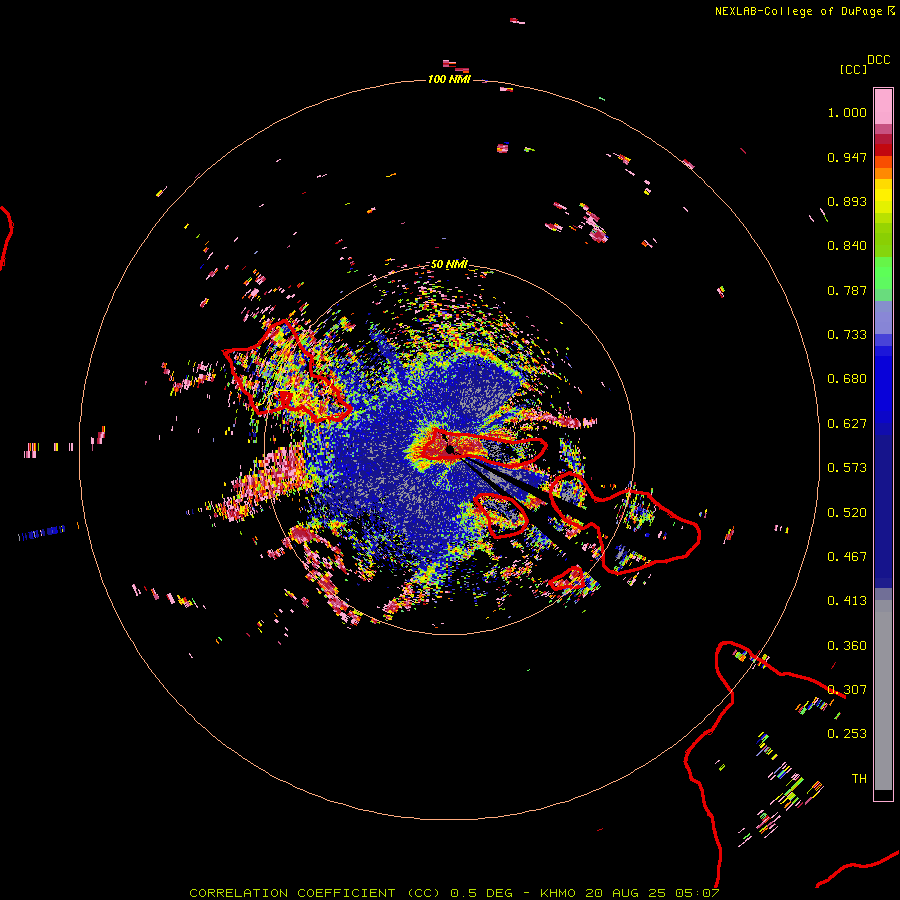Click the [CC] units label
Viewport: 900px width, 900px height.
click(x=853, y=69)
